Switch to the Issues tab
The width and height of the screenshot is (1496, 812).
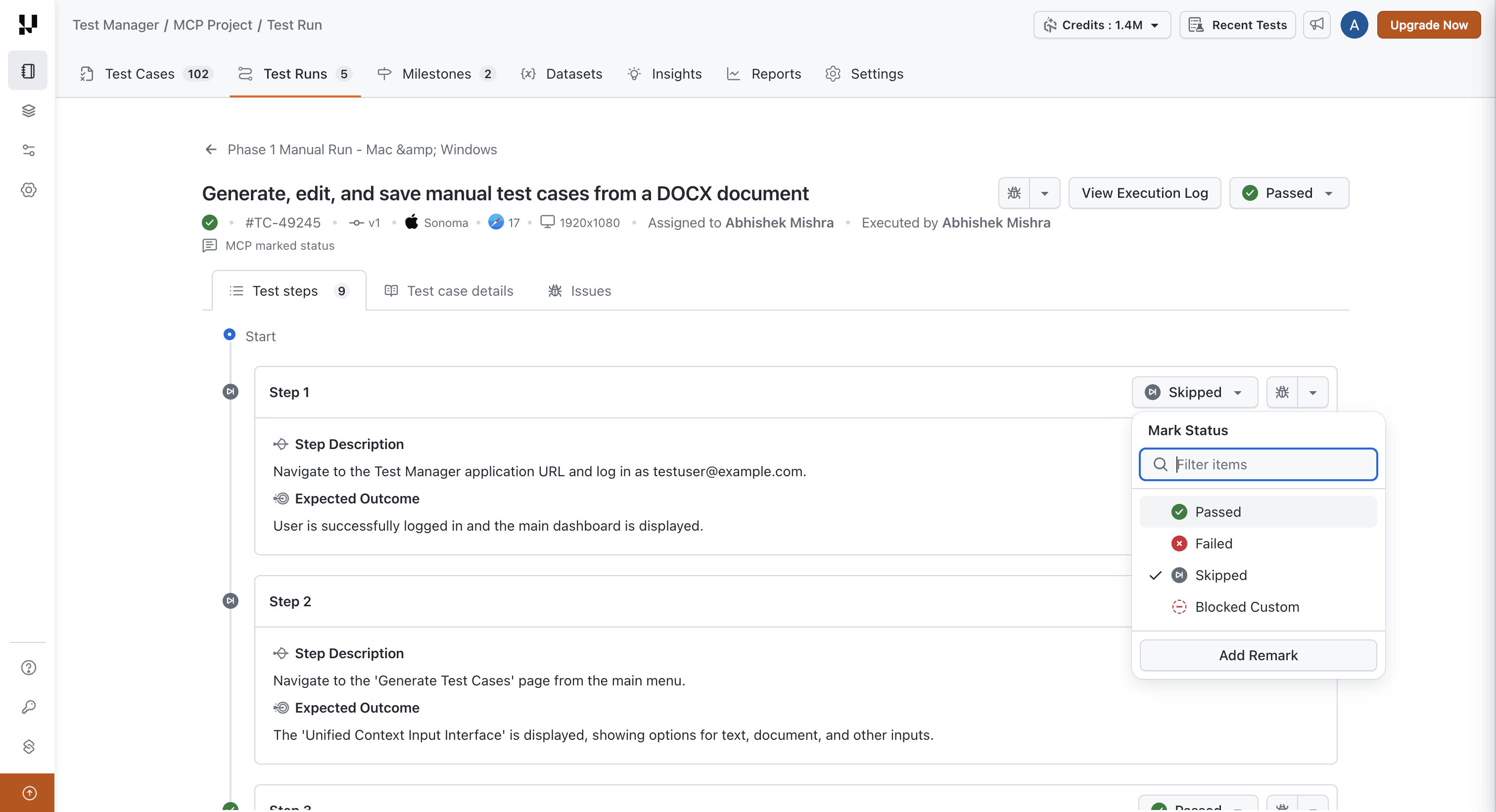coord(580,291)
